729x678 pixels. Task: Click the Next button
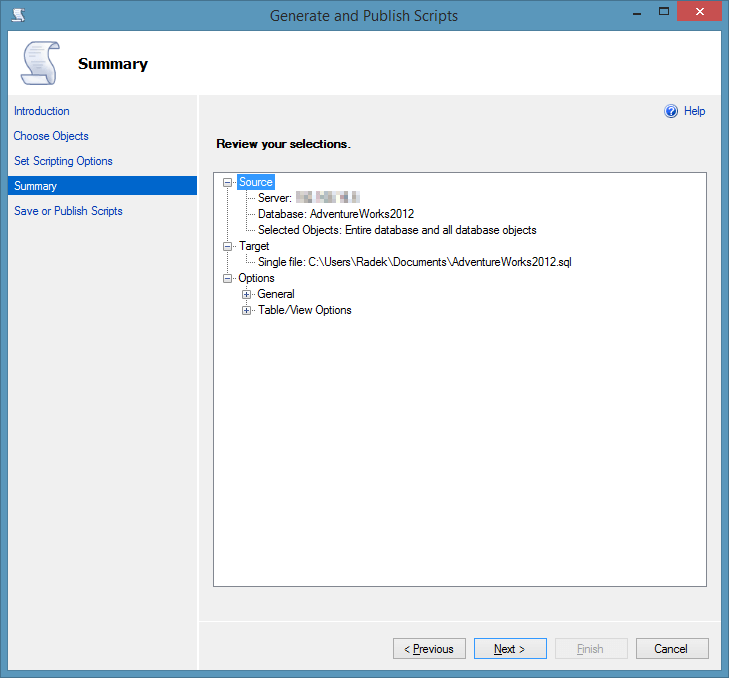[x=510, y=649]
